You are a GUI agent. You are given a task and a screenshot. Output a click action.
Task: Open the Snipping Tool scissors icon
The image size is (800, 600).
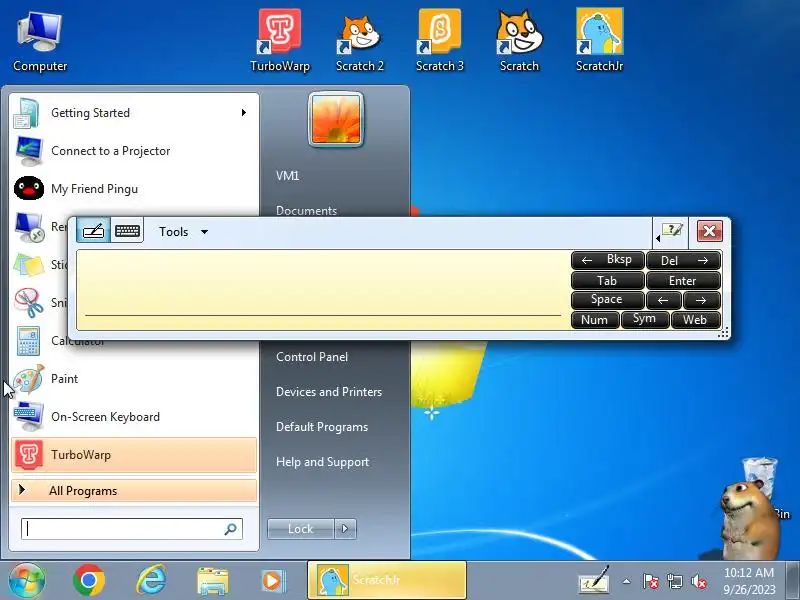coord(28,303)
